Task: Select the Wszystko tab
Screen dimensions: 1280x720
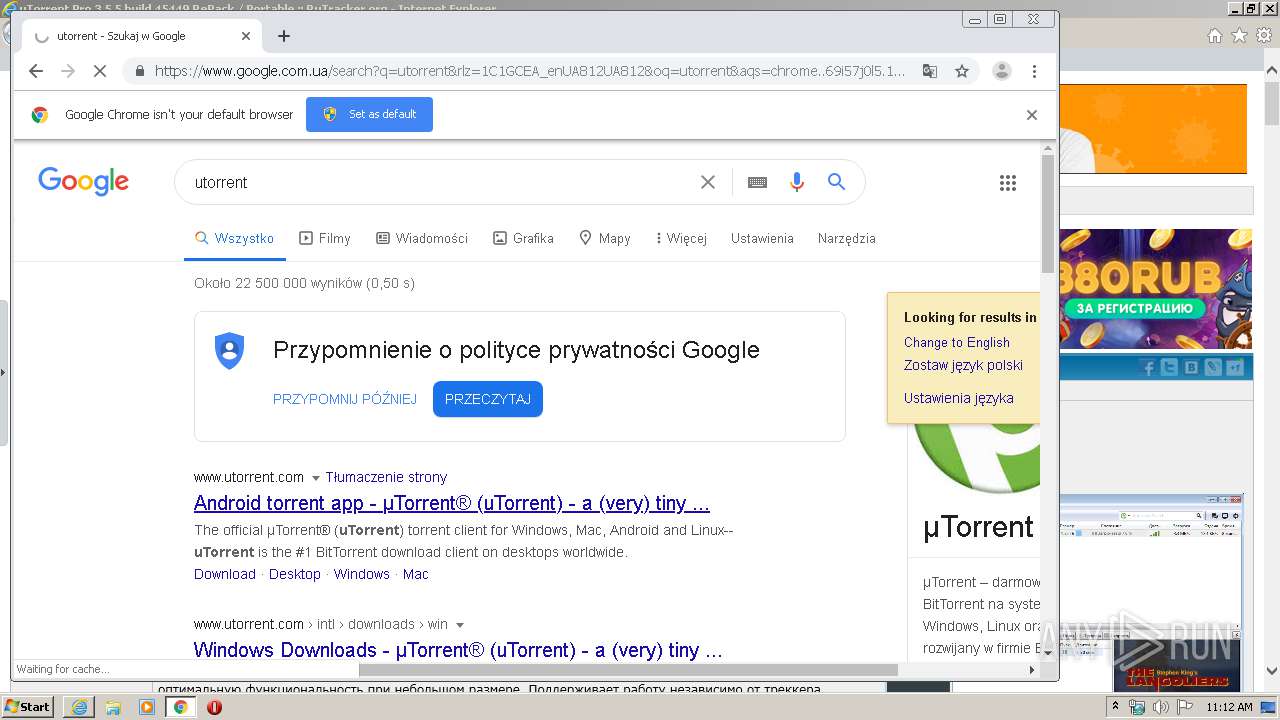Action: point(234,238)
